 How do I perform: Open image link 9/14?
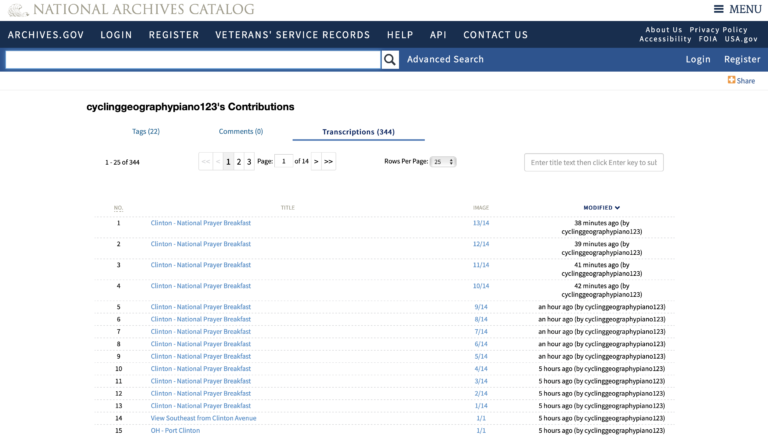[481, 307]
